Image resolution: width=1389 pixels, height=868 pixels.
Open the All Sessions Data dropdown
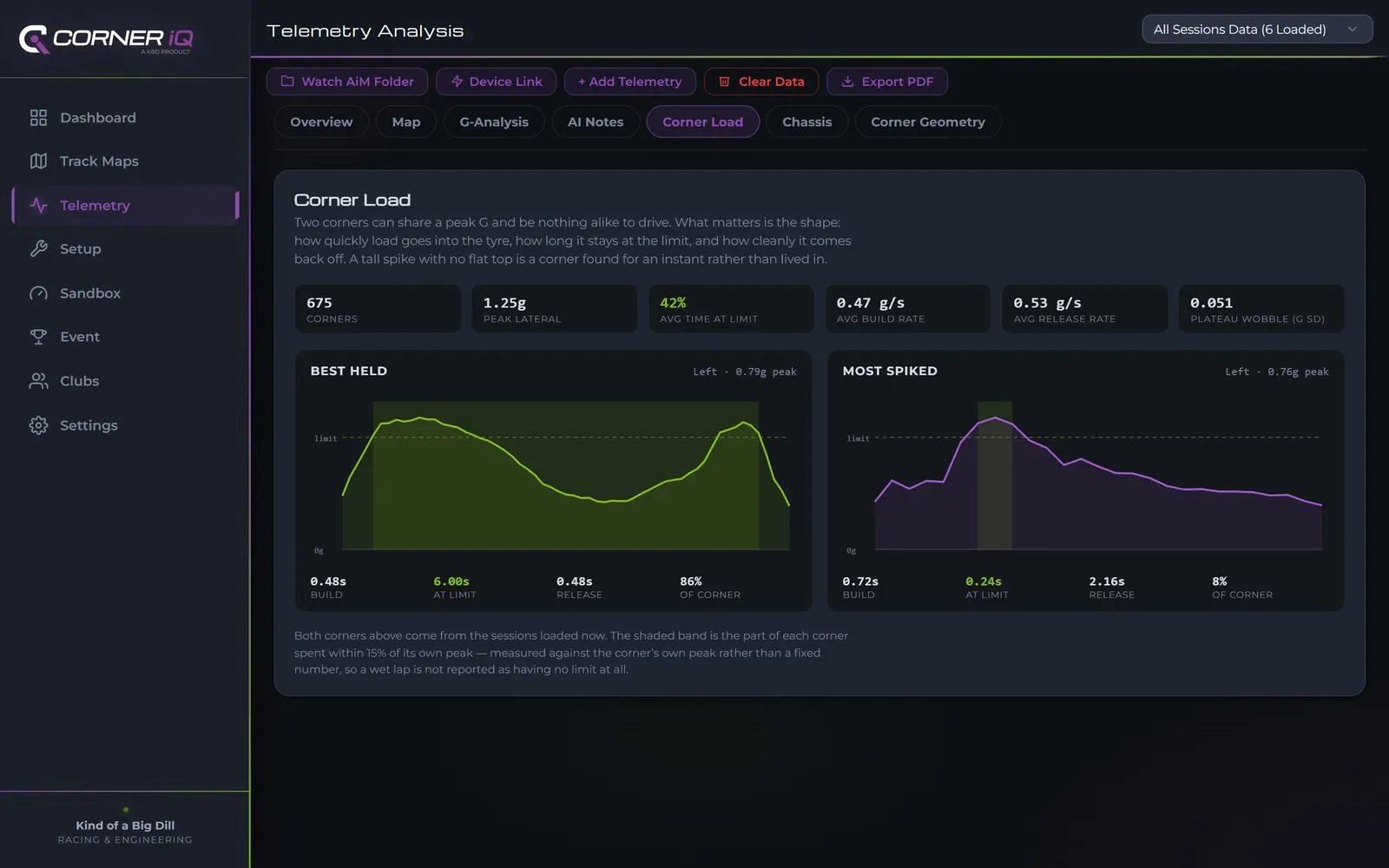(x=1257, y=29)
